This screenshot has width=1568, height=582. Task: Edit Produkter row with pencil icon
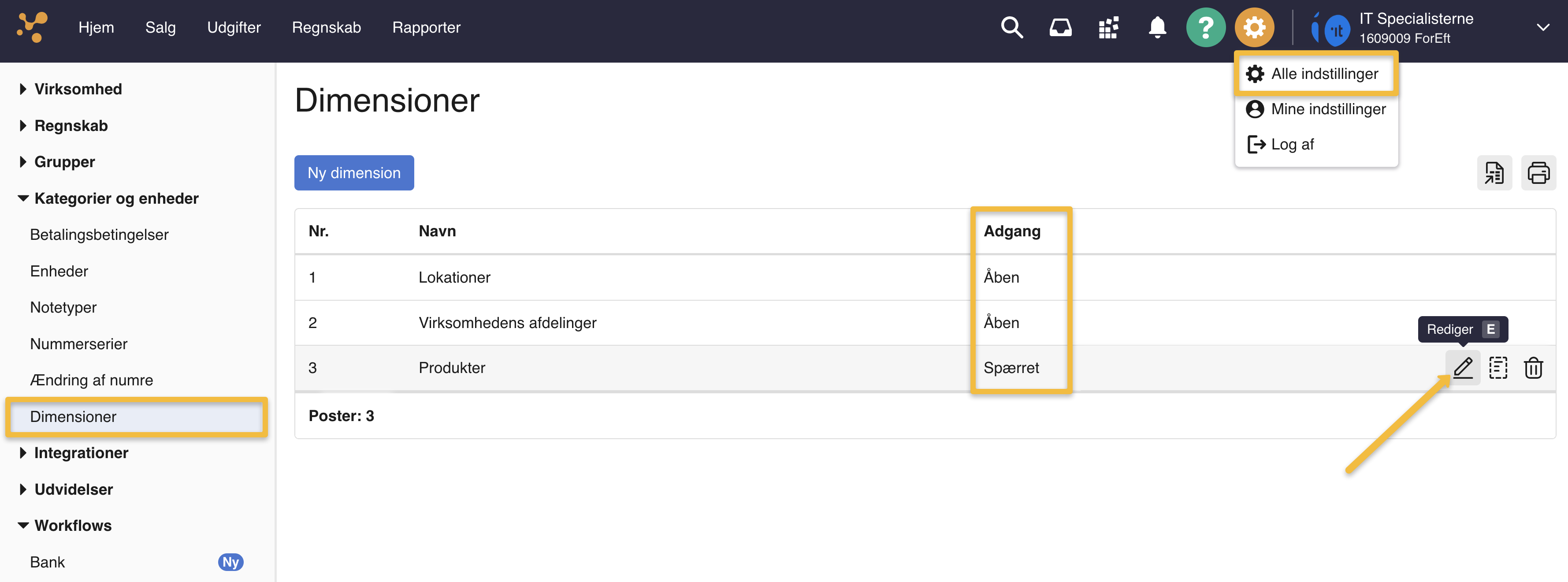[1463, 368]
